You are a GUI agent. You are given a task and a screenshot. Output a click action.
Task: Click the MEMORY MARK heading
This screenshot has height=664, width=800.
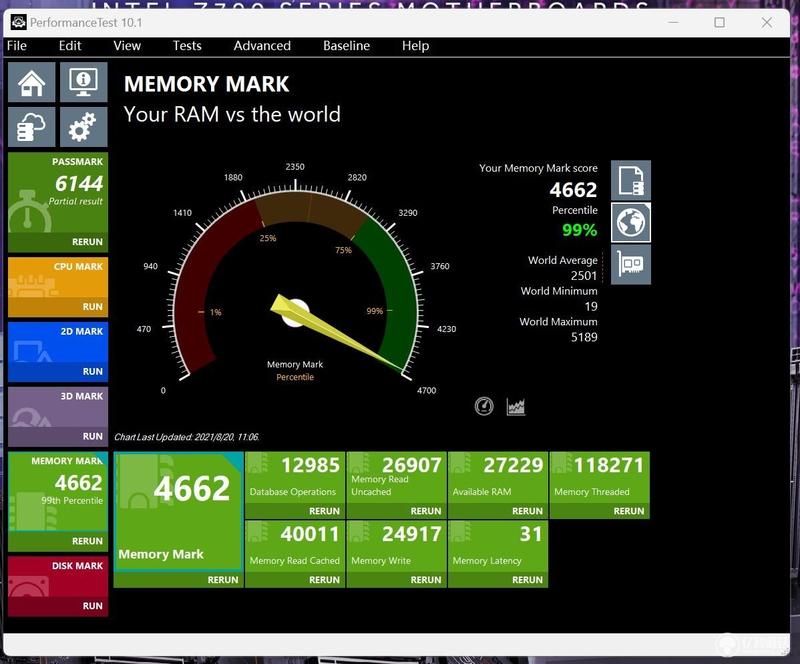206,84
